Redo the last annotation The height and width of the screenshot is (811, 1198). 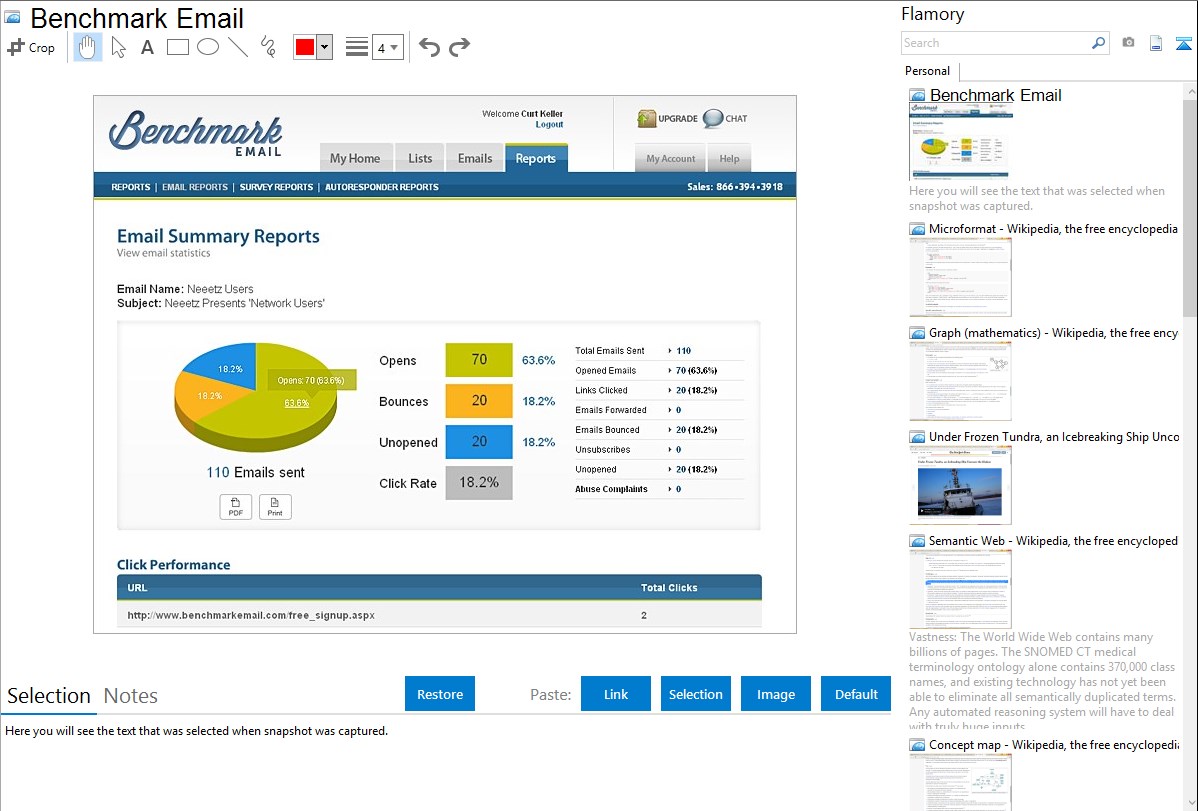459,47
